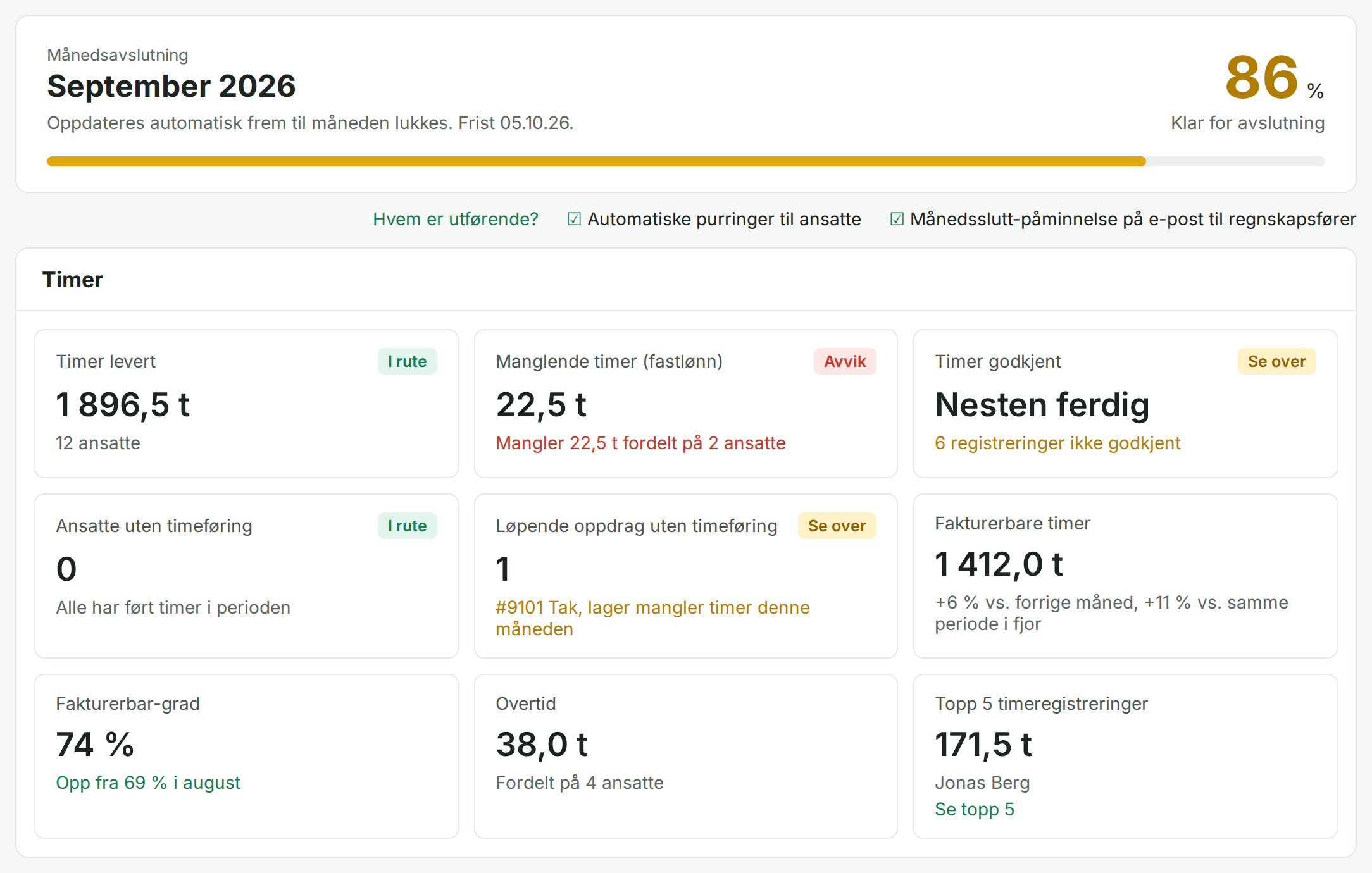The image size is (1372, 873).
Task: Select the '74 %' fakturerbar-grad value
Action: [x=95, y=745]
